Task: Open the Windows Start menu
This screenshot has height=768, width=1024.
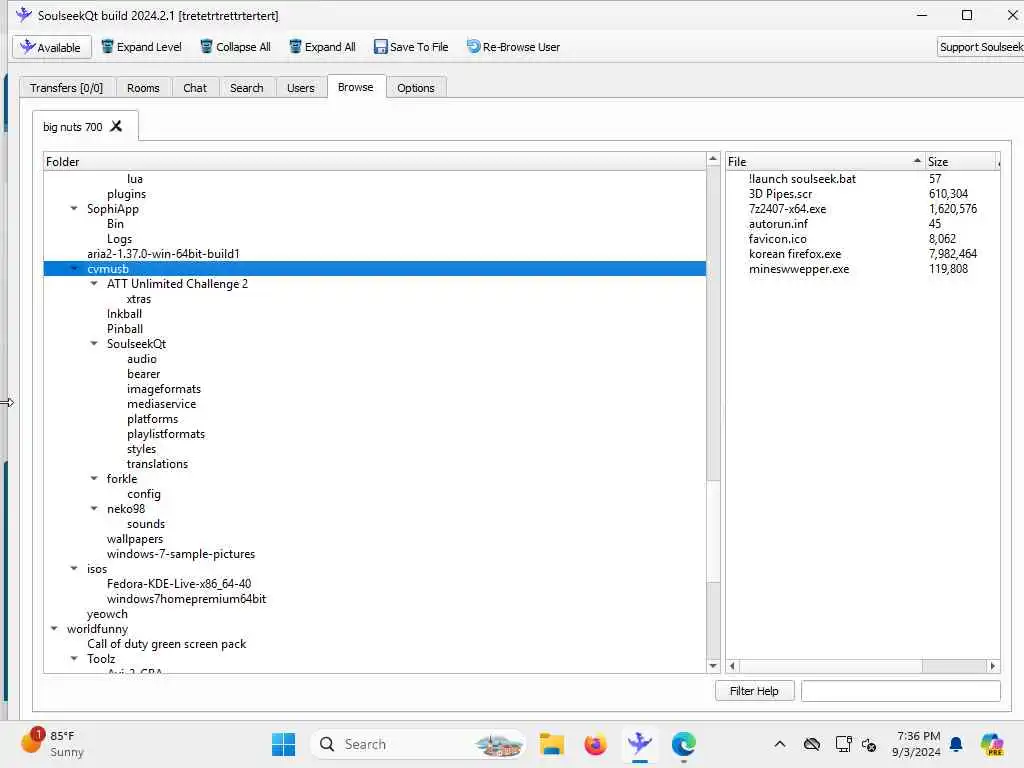Action: coord(283,744)
